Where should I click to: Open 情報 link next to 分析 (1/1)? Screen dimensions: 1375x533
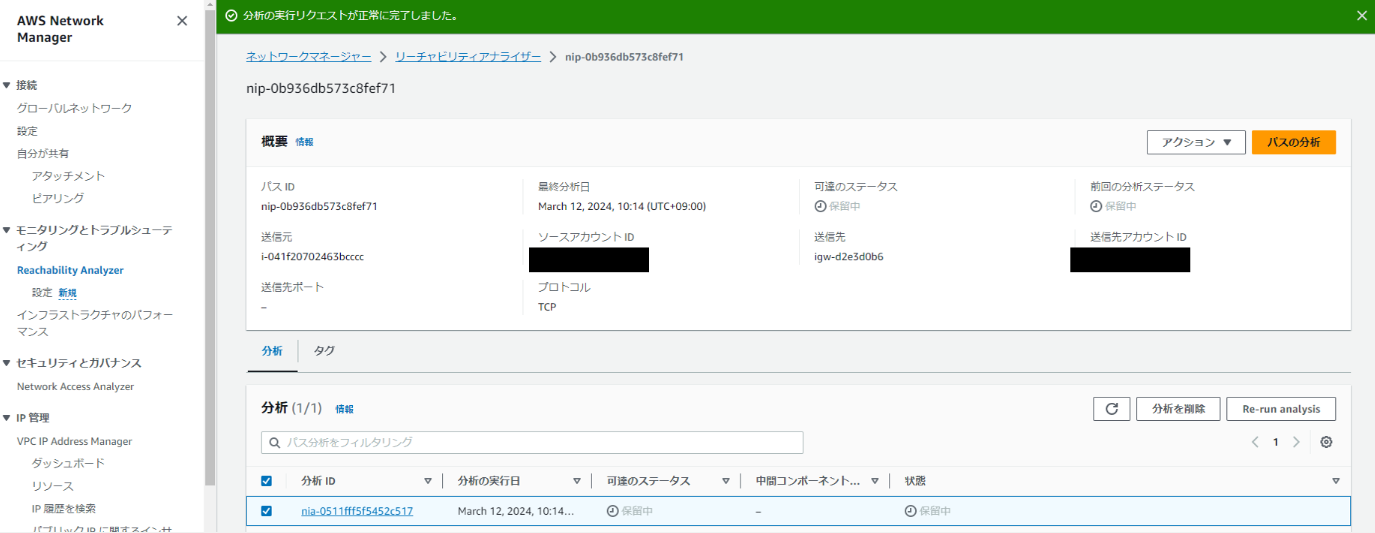344,409
